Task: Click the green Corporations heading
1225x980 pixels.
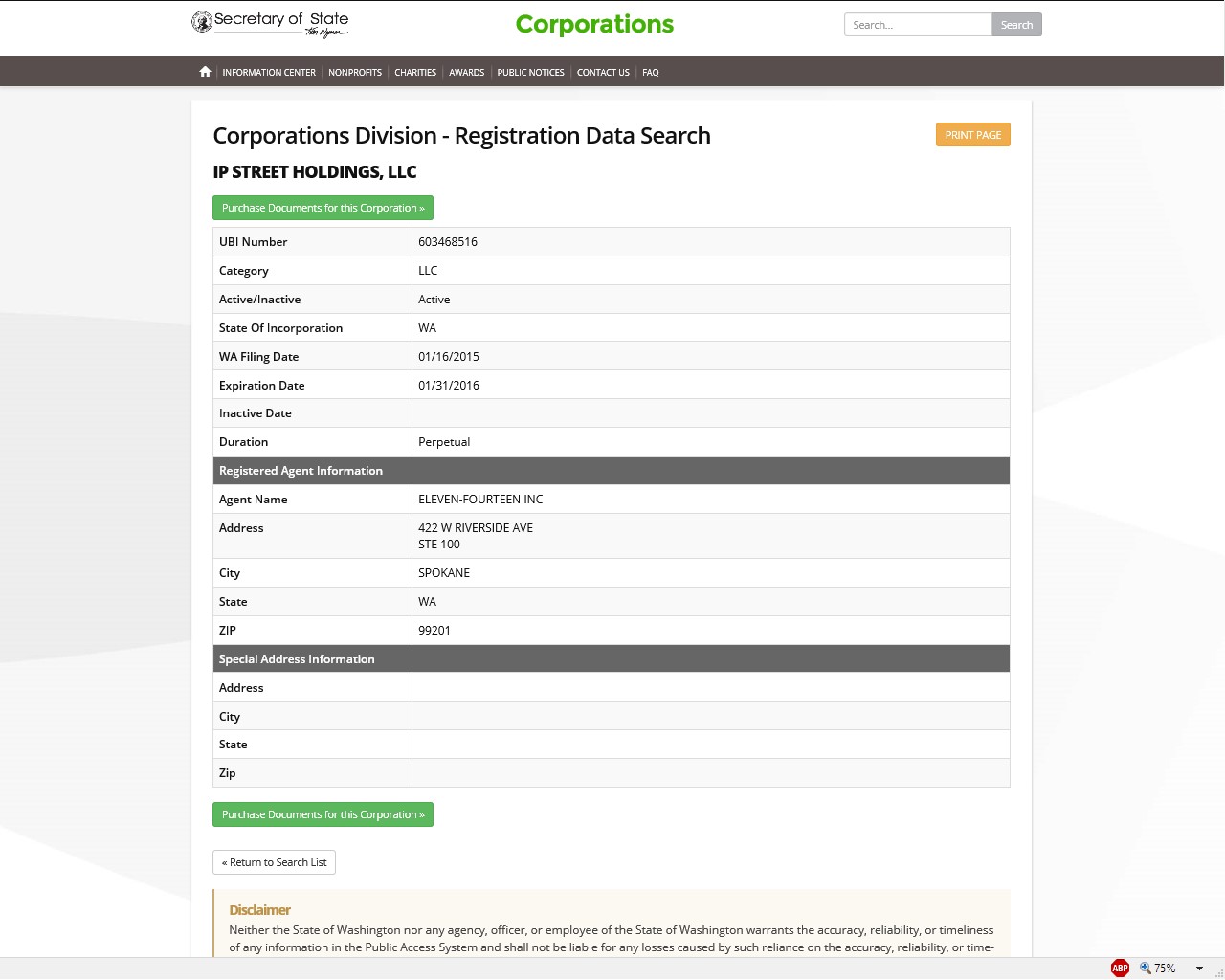Action: click(594, 25)
